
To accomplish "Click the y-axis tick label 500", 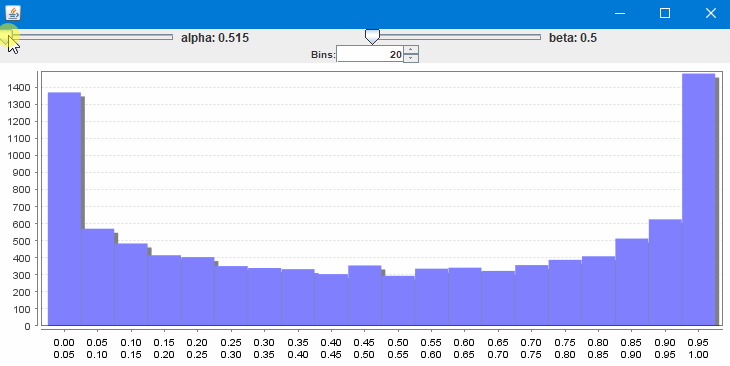I will [21, 241].
